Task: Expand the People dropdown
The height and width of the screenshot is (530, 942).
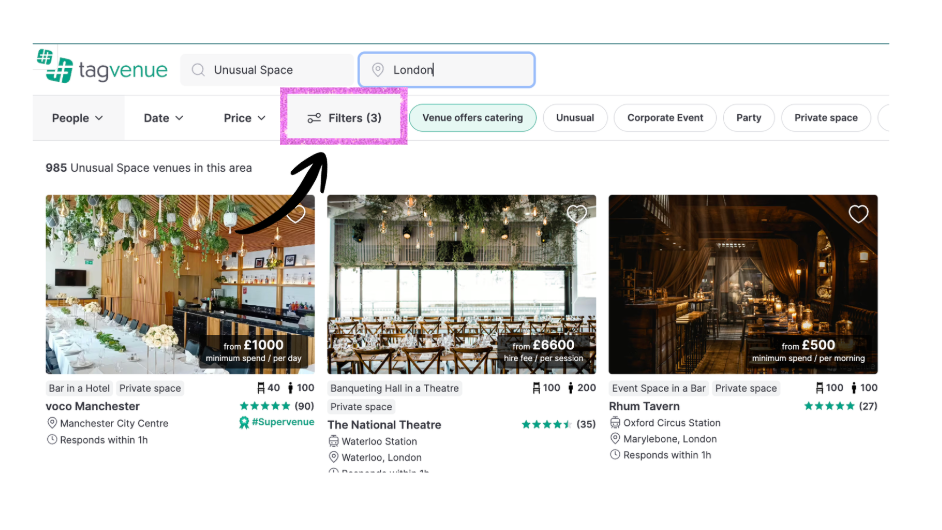Action: point(77,118)
